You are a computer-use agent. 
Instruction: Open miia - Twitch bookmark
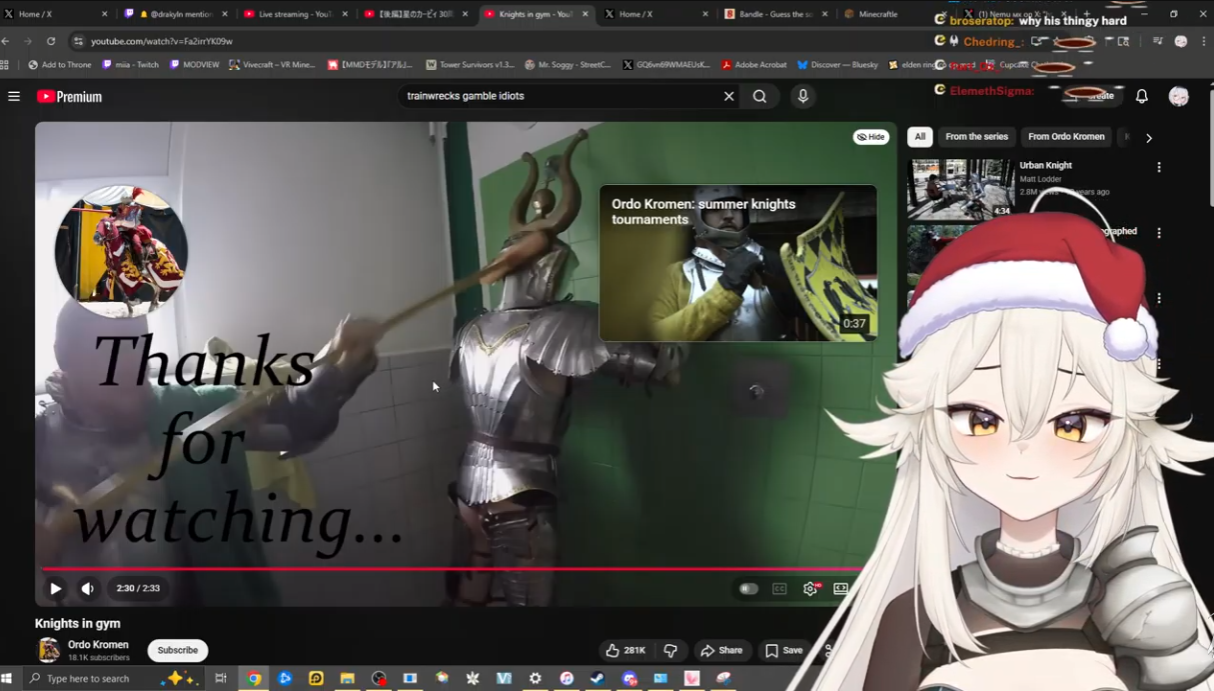tap(130, 64)
